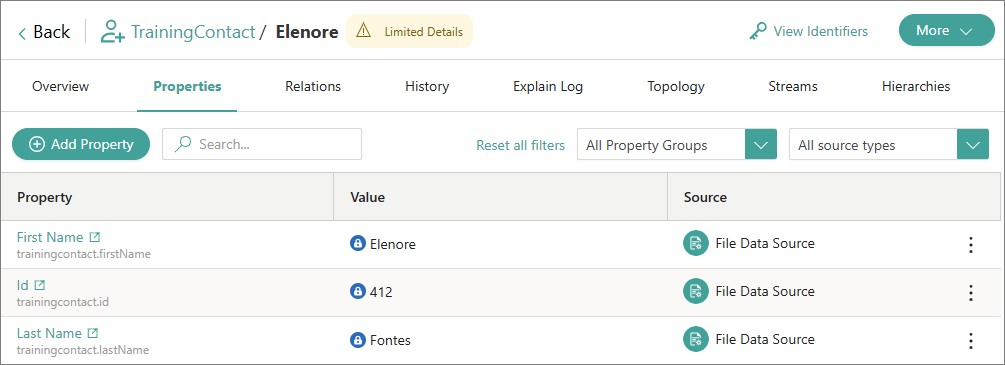Open the More dropdown menu
Viewport: 1005px width, 365px height.
947,30
